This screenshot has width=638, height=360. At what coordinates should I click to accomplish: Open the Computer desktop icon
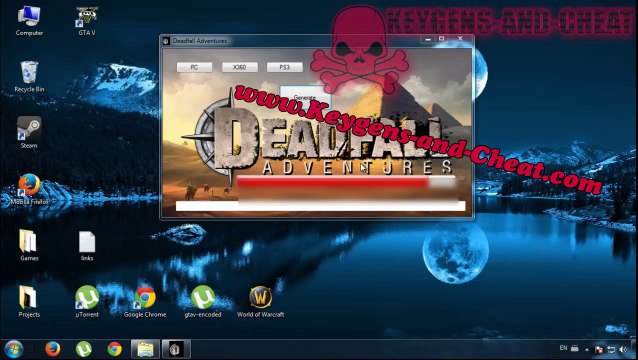pos(29,20)
